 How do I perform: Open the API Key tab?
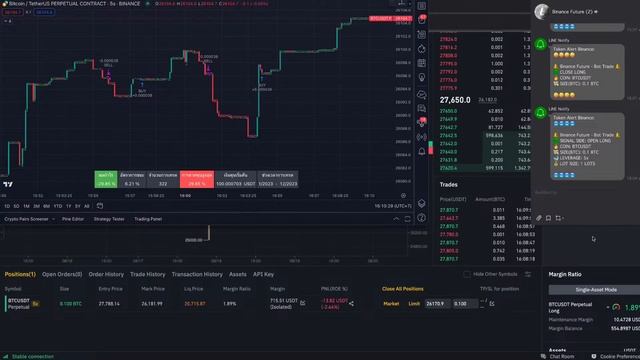click(x=263, y=274)
